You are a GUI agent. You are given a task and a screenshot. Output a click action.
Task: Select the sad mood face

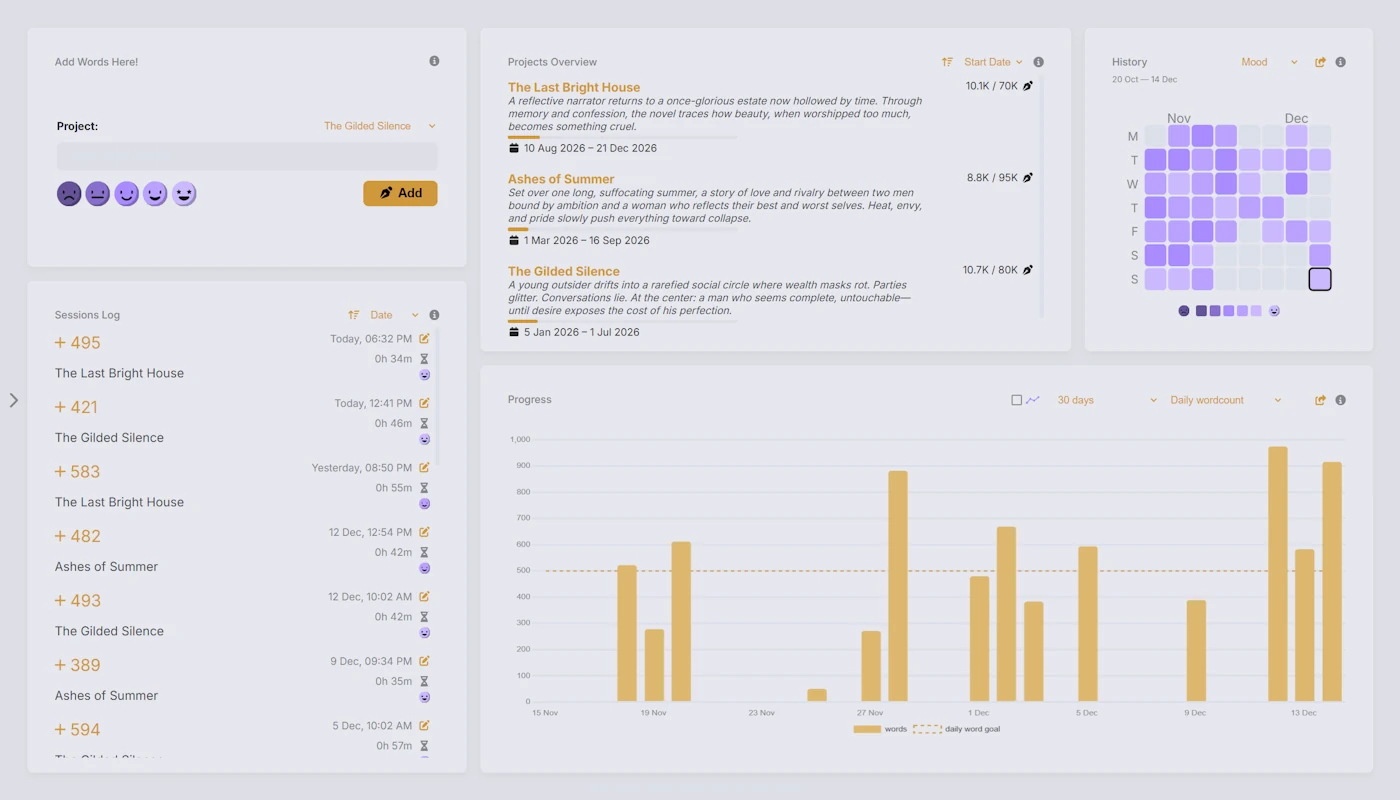click(68, 193)
